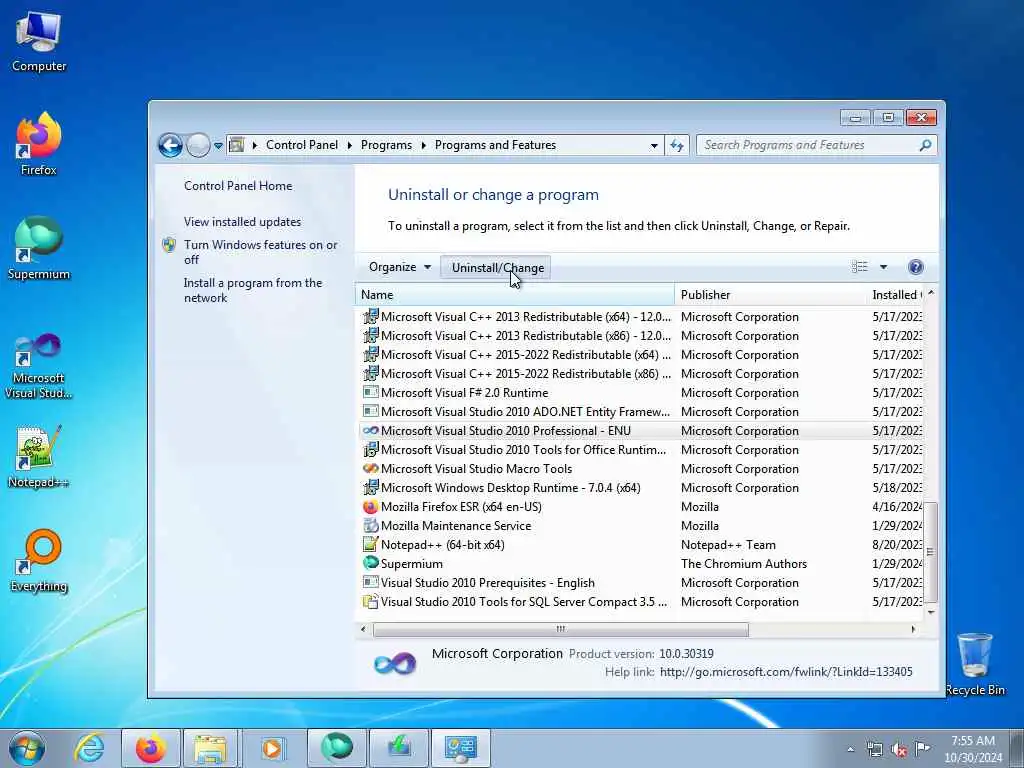This screenshot has height=768, width=1024.
Task: Select Microsoft Windows Desktop Runtime - 7.0.4 (x64)
Action: pyautogui.click(x=640, y=488)
